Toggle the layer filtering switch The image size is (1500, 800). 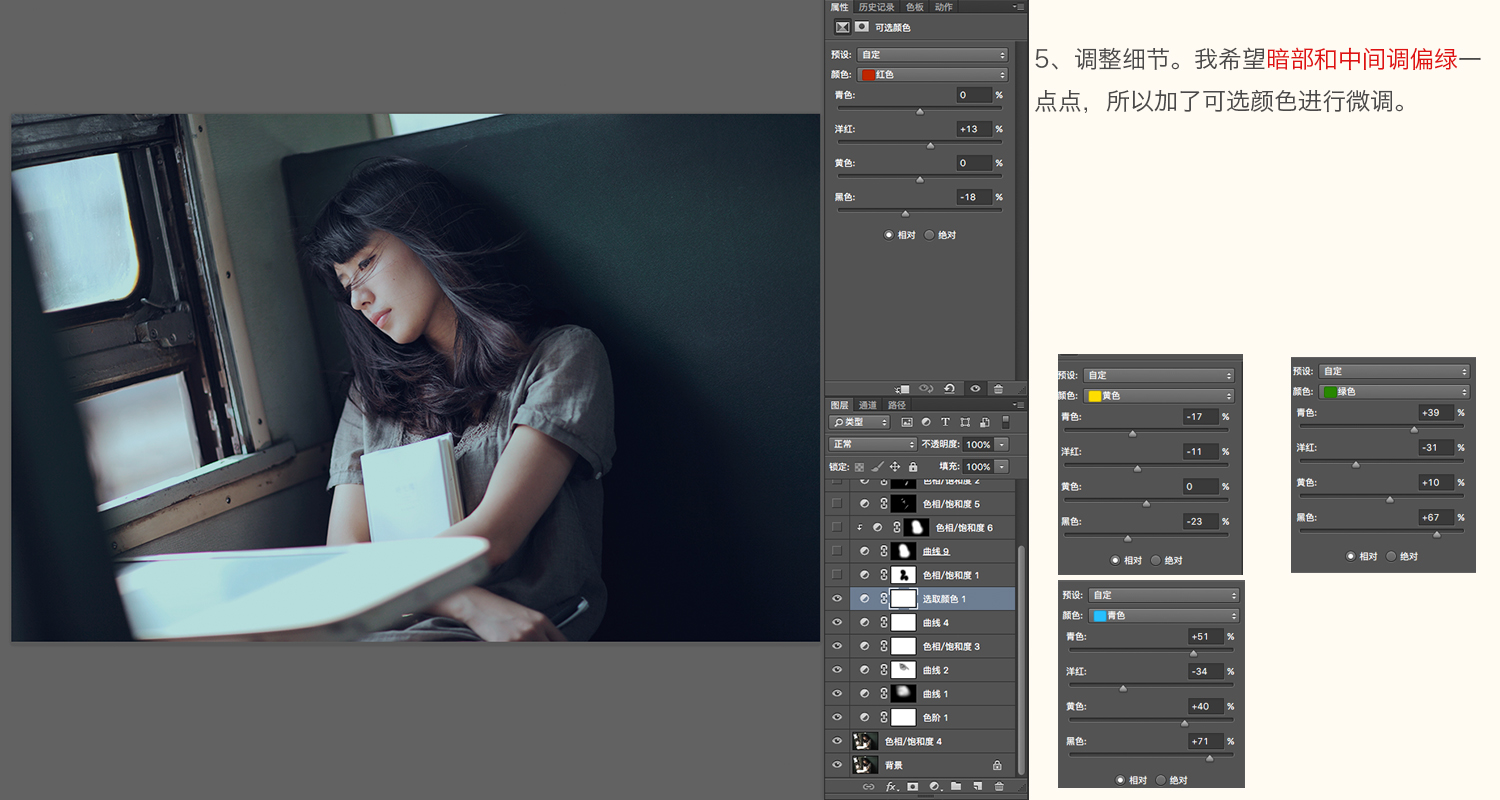click(x=1005, y=422)
